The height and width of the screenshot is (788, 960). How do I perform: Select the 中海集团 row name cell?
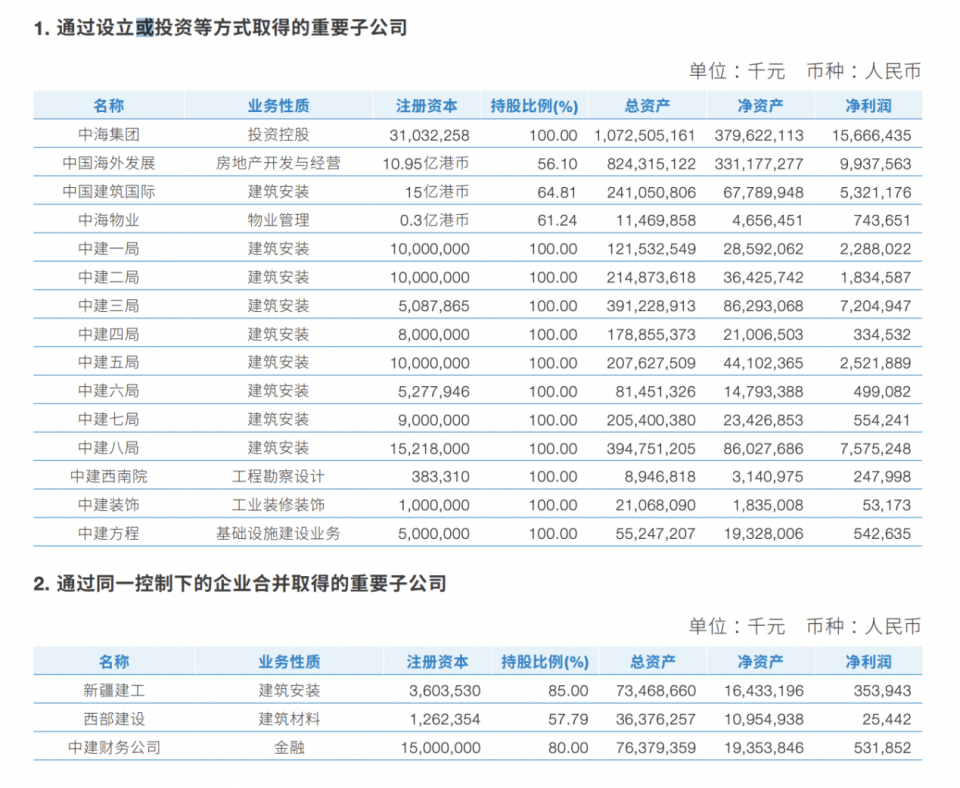108,135
